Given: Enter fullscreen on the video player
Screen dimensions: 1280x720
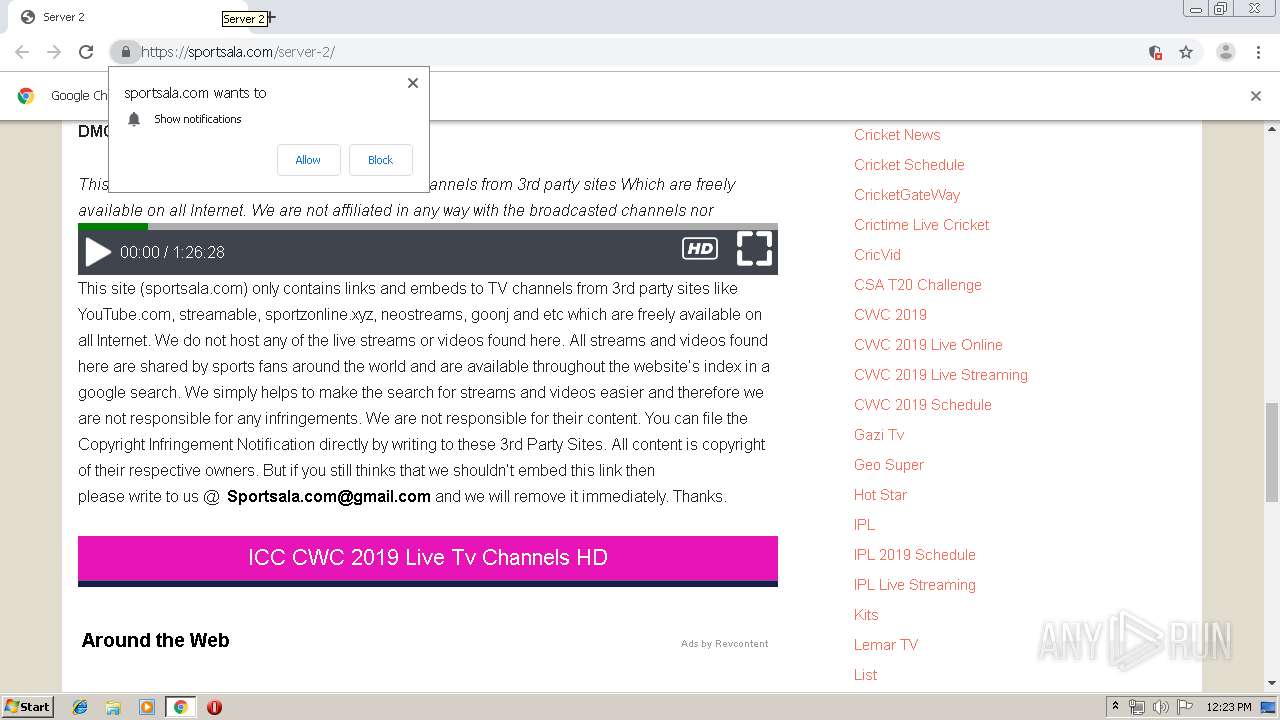Looking at the screenshot, I should [x=754, y=249].
